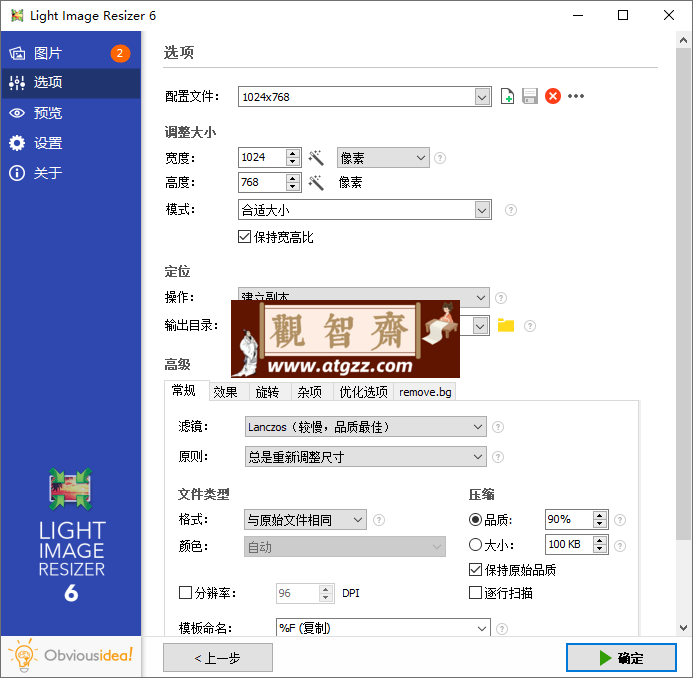Click the red delete profile icon
This screenshot has height=678, width=693.
552,96
